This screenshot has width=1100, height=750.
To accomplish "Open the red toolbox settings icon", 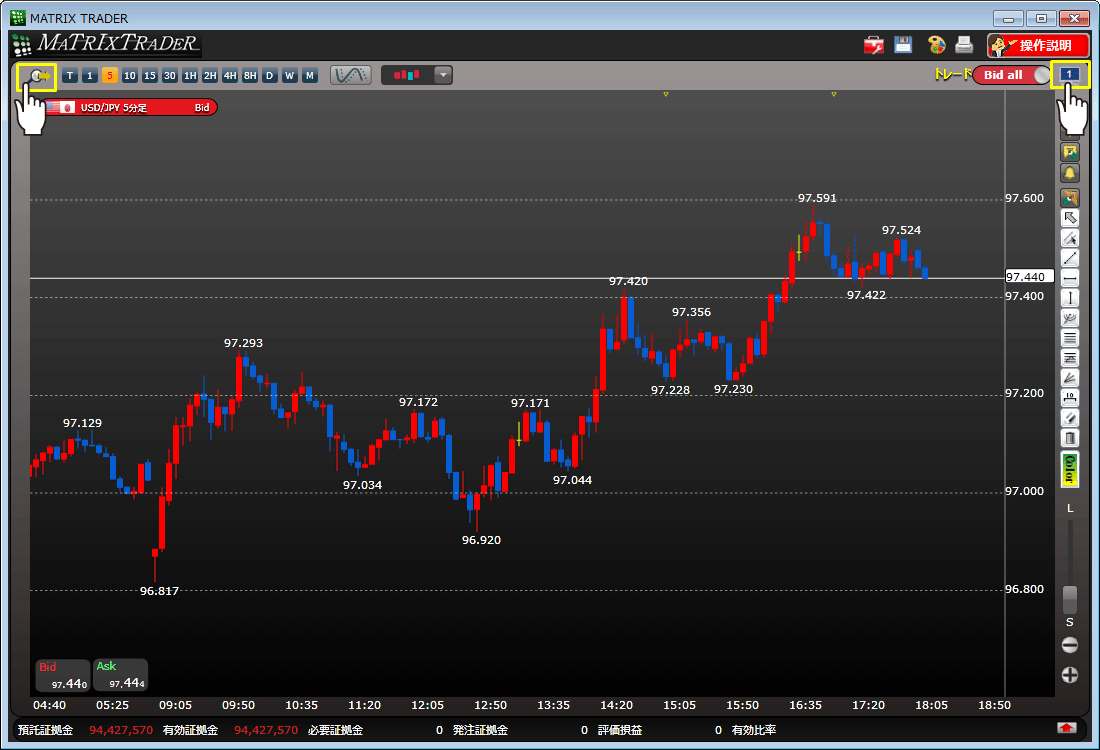I will click(873, 46).
